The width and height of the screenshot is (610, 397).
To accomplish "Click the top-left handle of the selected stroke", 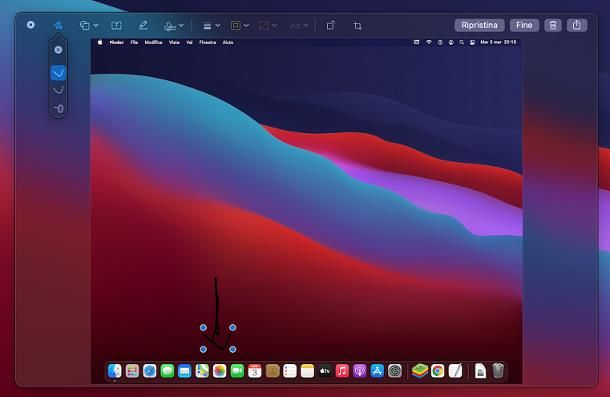I will coord(203,328).
